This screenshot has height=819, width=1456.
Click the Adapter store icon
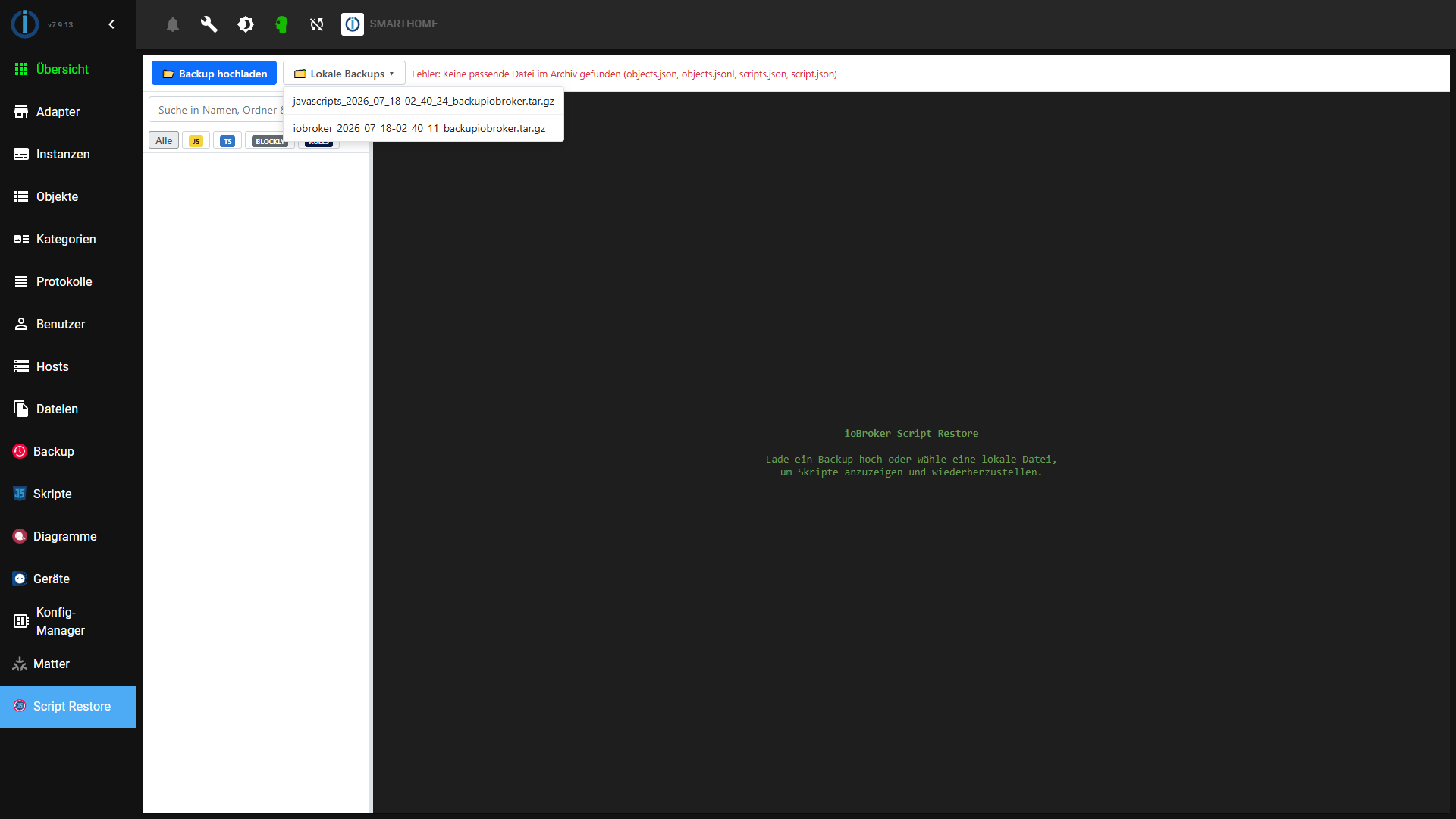pyautogui.click(x=21, y=111)
